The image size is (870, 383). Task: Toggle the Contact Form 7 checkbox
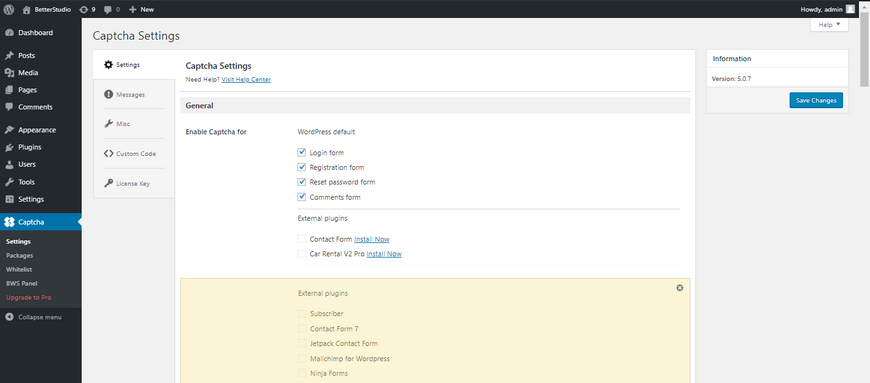302,329
